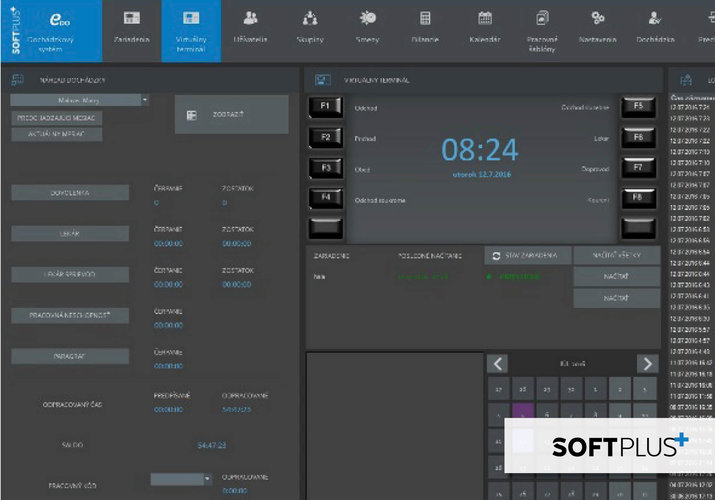Click the Dochádzka attendance icon
Image resolution: width=715 pixels, height=500 pixels.
pyautogui.click(x=654, y=18)
